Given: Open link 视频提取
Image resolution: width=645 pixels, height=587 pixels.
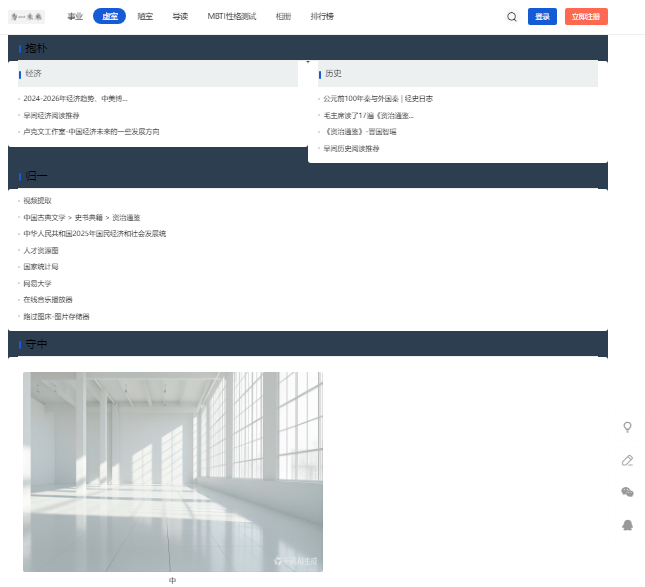Looking at the screenshot, I should click(37, 201).
